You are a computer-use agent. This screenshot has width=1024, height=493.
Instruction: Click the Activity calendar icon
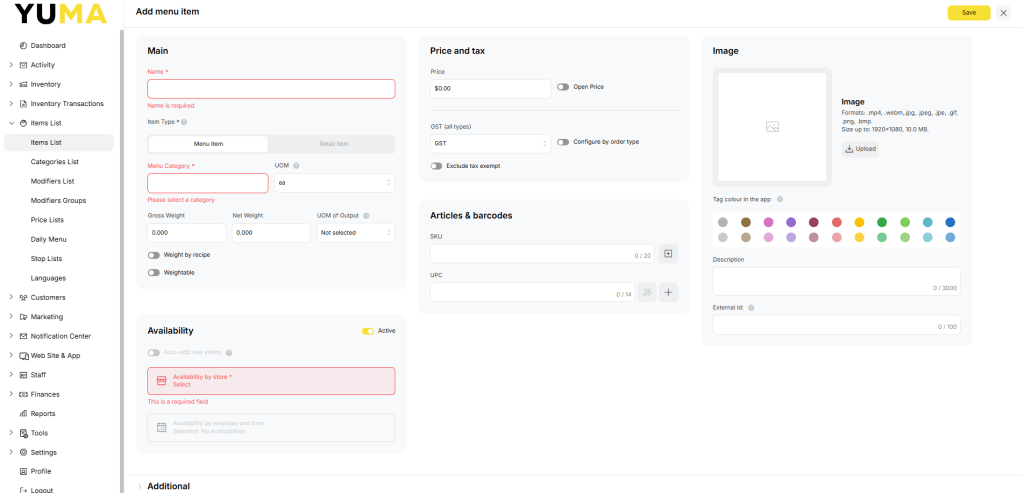point(23,65)
